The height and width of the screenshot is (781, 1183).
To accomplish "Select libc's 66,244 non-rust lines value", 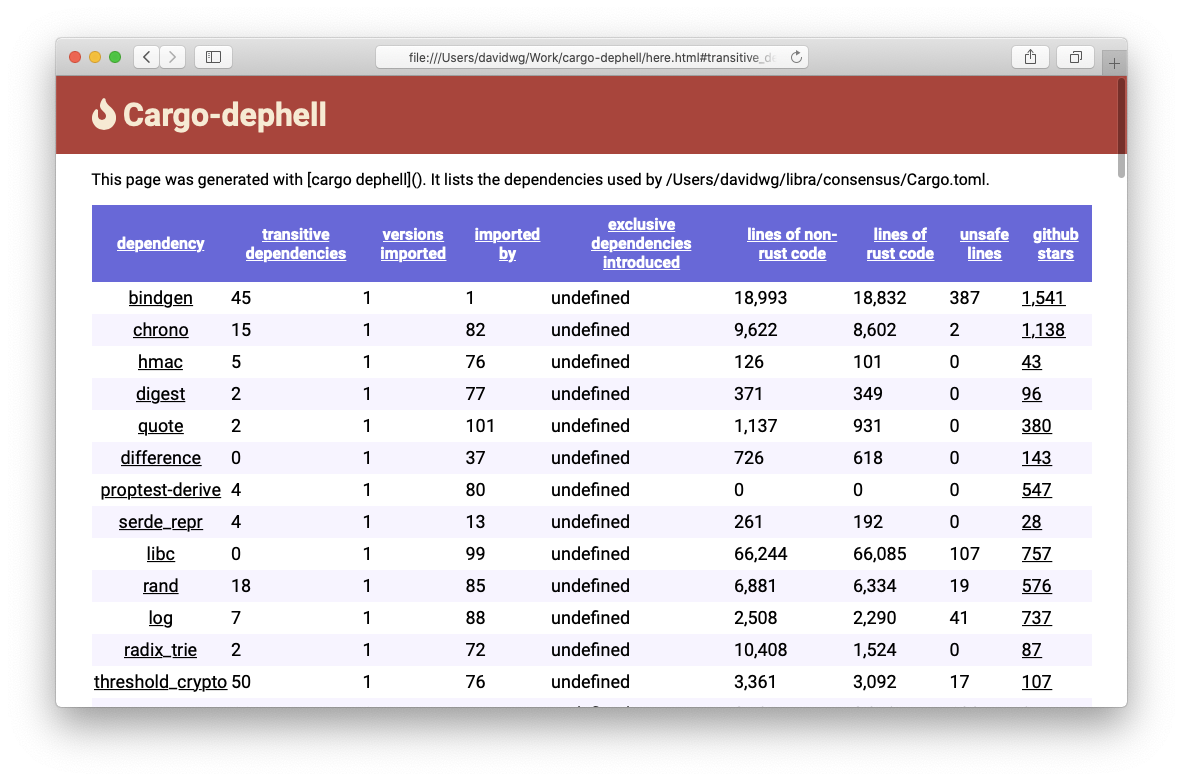I will pos(760,554).
